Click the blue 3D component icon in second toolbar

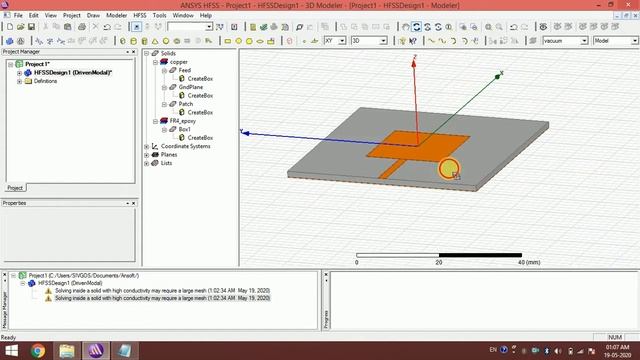pyautogui.click(x=9, y=41)
